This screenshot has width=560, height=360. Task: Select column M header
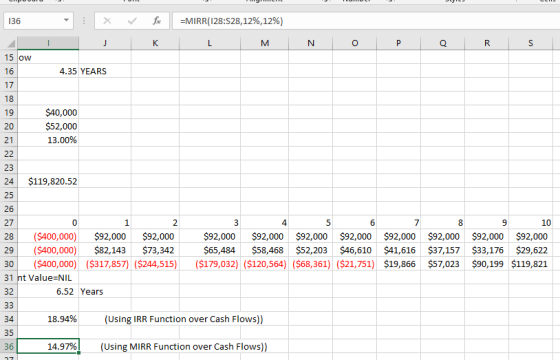[264, 43]
